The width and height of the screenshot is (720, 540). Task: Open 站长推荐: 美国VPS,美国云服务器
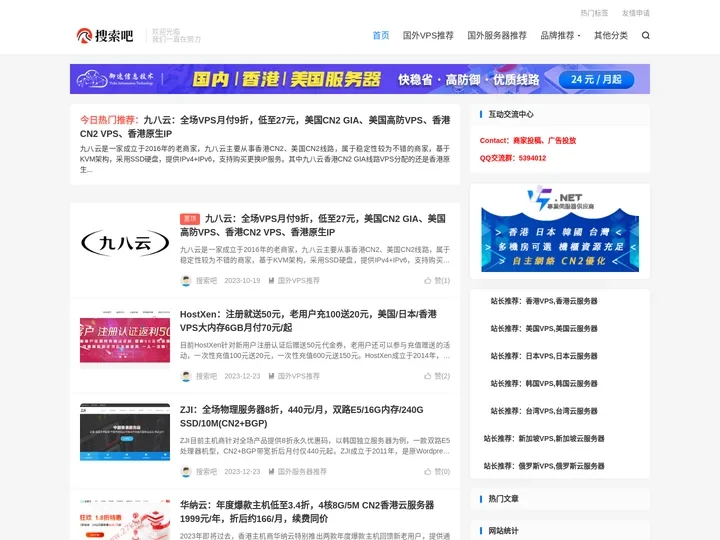(544, 329)
